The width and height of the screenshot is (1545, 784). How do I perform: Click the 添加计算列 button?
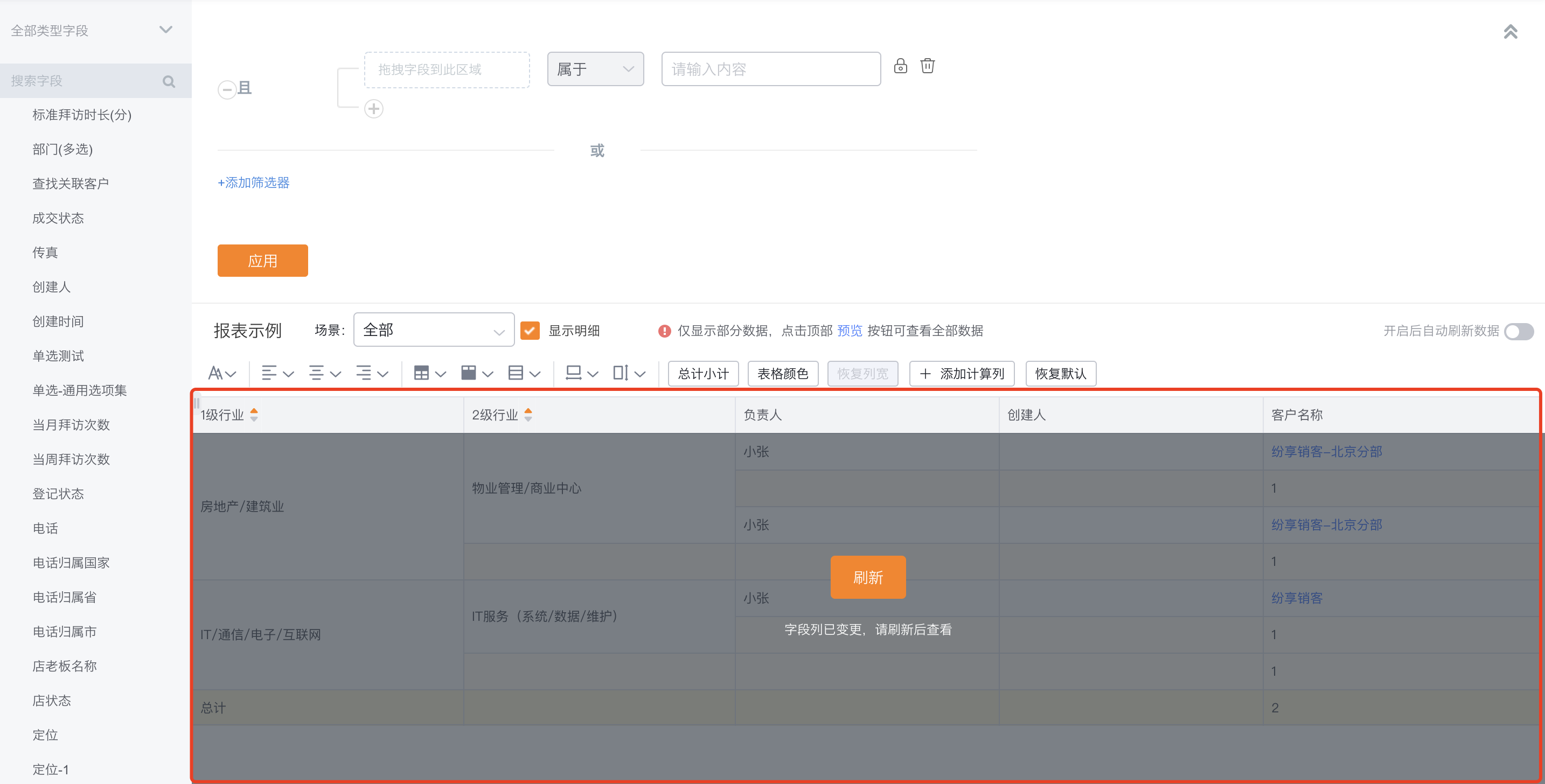(x=962, y=373)
